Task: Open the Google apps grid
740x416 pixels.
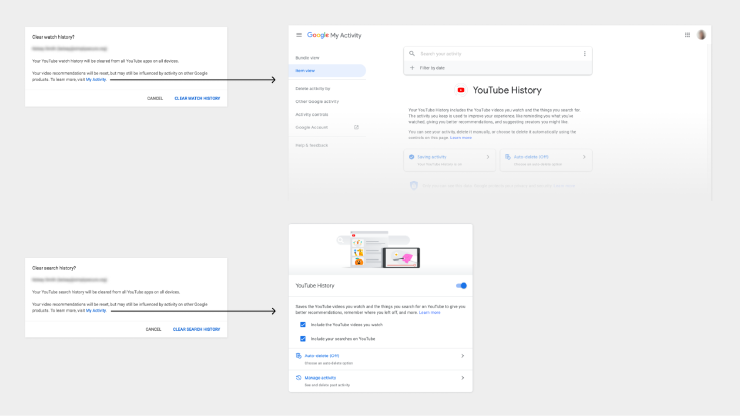Action: point(687,35)
